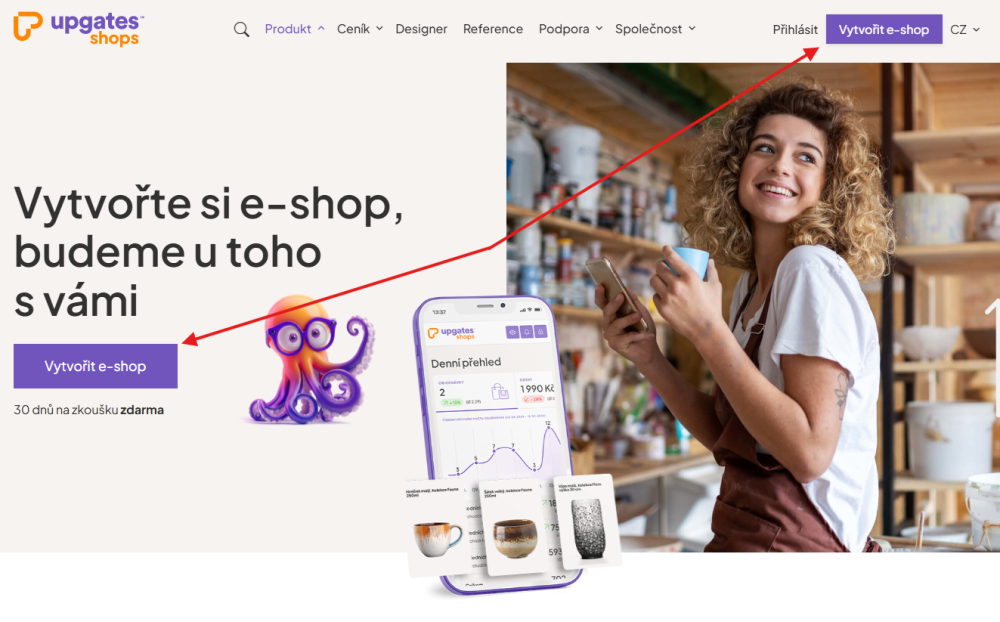1000x622 pixels.
Task: Open the CZ language selector
Action: pos(964,29)
